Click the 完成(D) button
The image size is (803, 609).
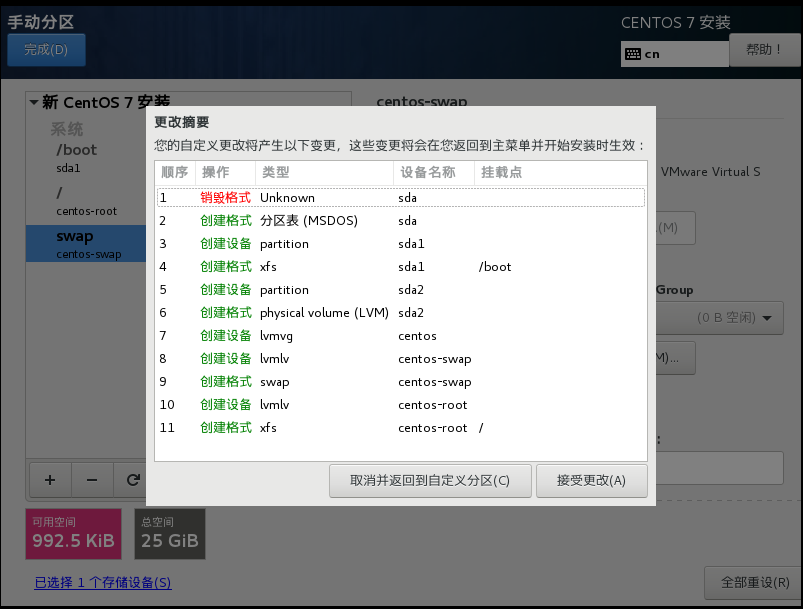[46, 50]
